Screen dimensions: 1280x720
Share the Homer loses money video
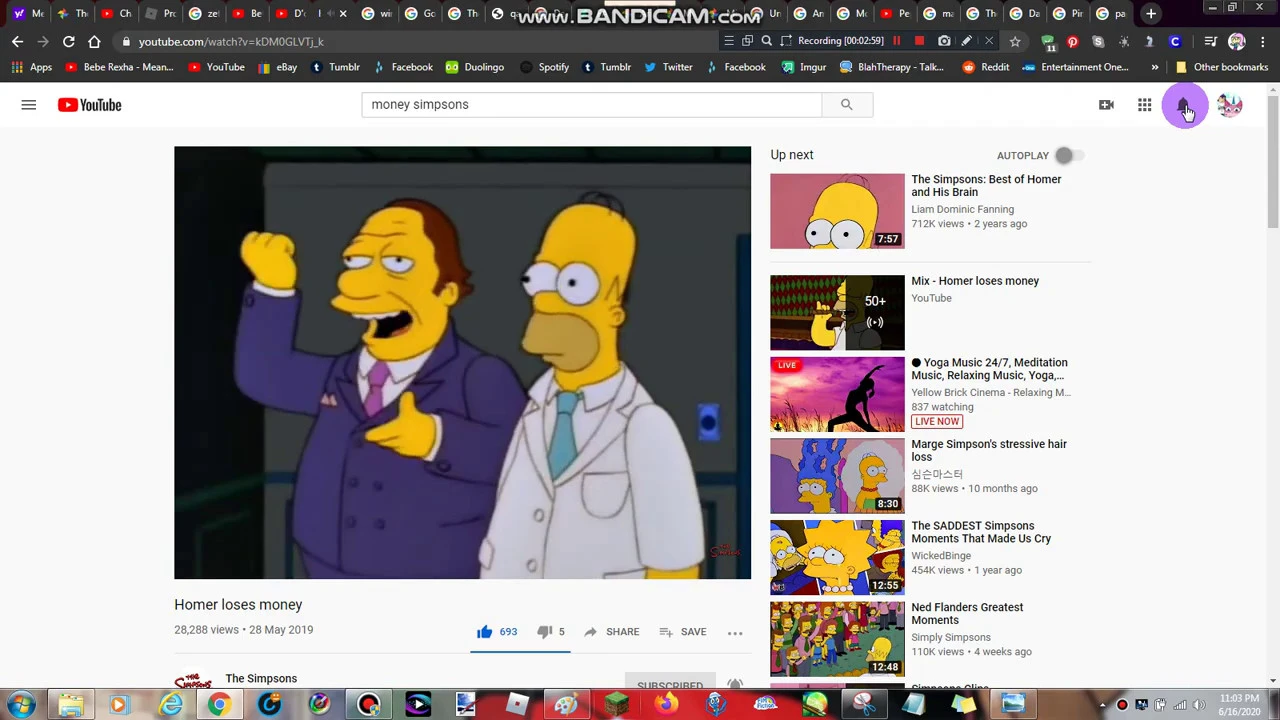coord(611,632)
